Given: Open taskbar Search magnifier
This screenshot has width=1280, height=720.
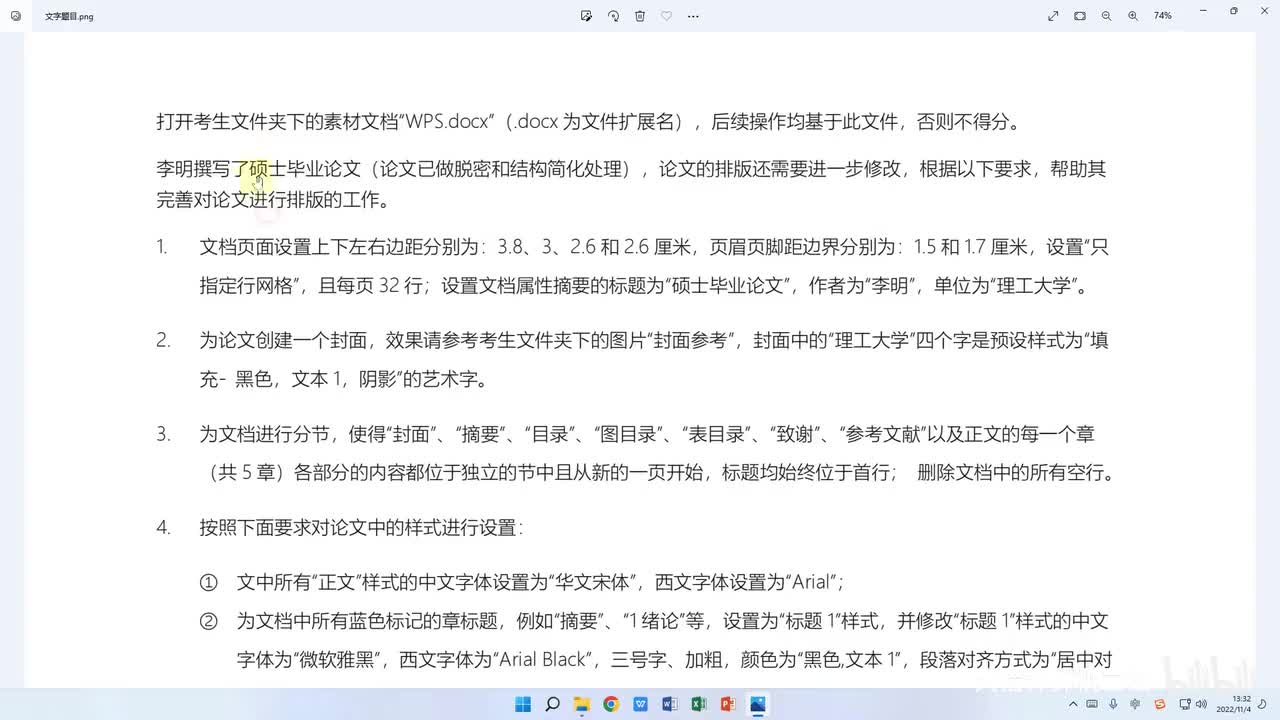Looking at the screenshot, I should tap(552, 704).
